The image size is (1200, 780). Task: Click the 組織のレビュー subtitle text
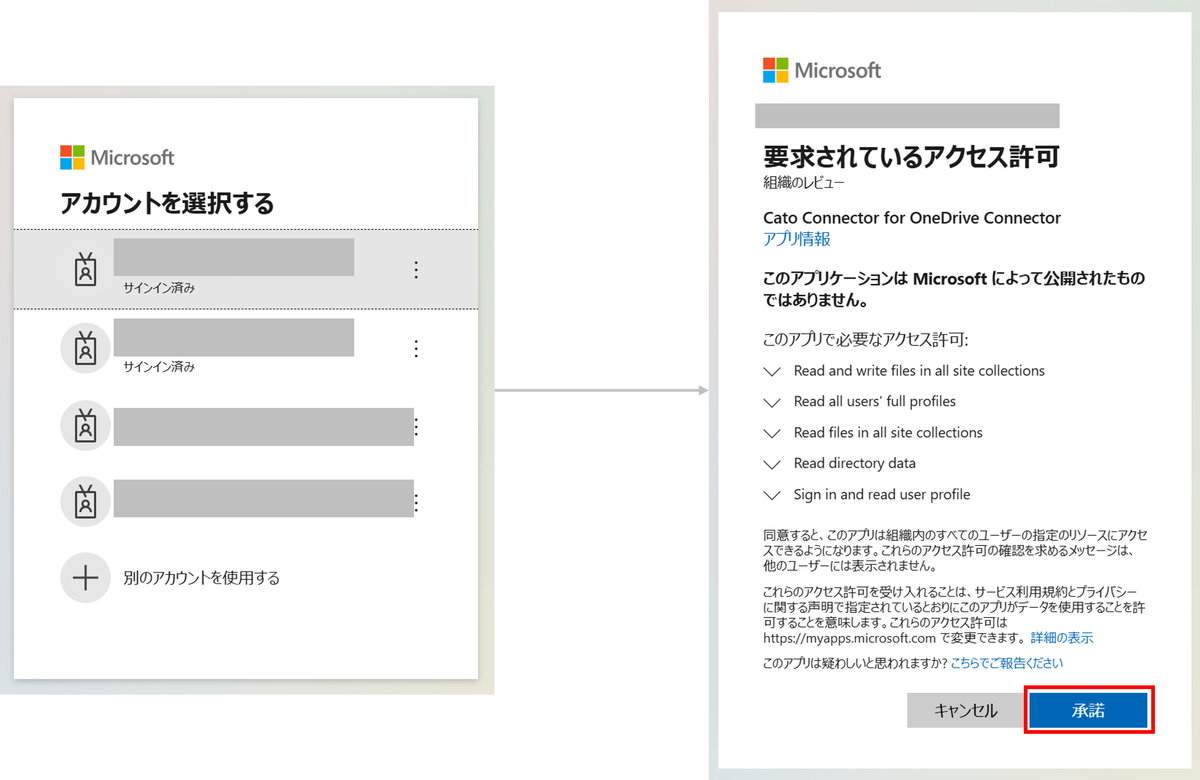point(804,183)
